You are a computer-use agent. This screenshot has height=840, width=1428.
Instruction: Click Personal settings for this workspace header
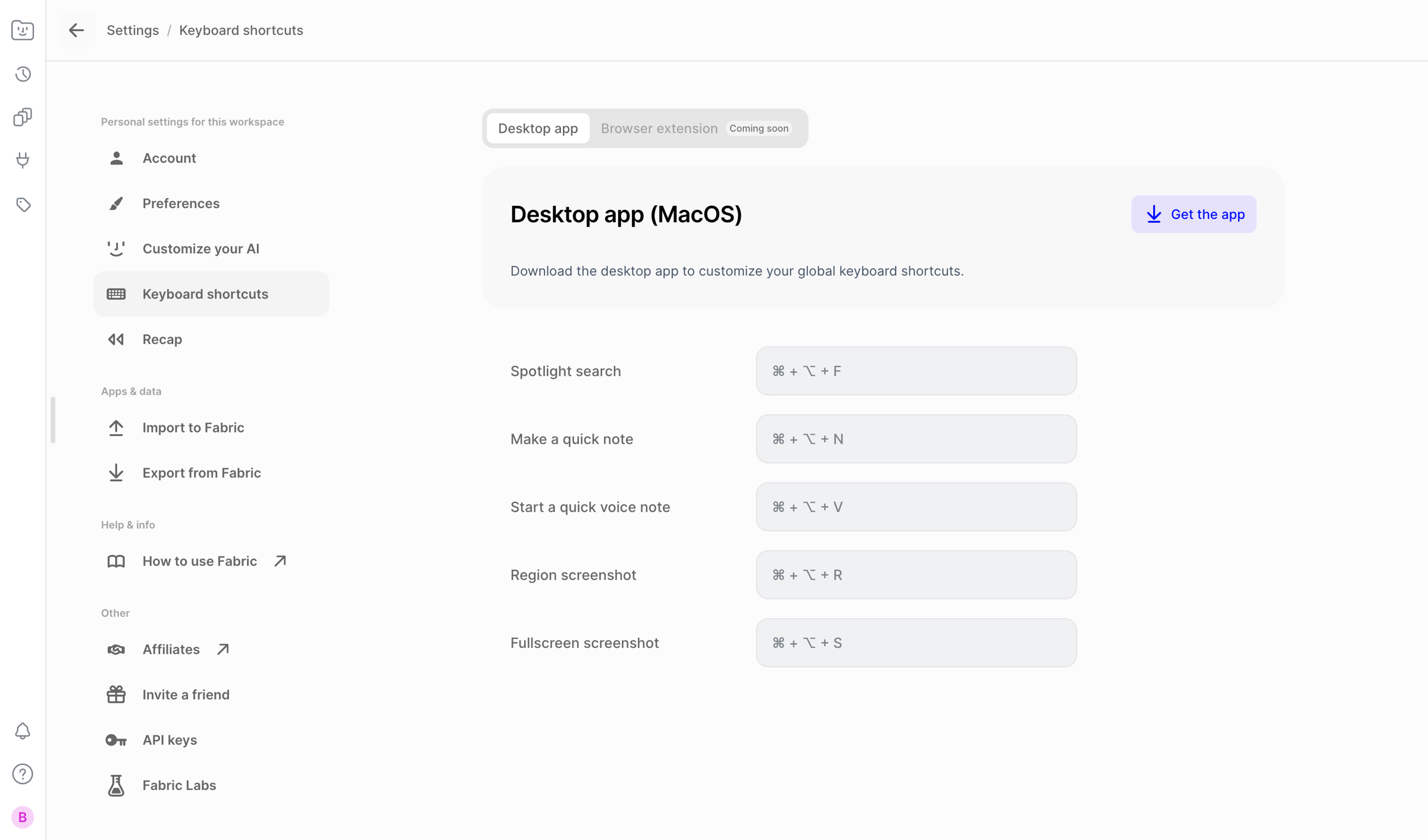click(192, 122)
